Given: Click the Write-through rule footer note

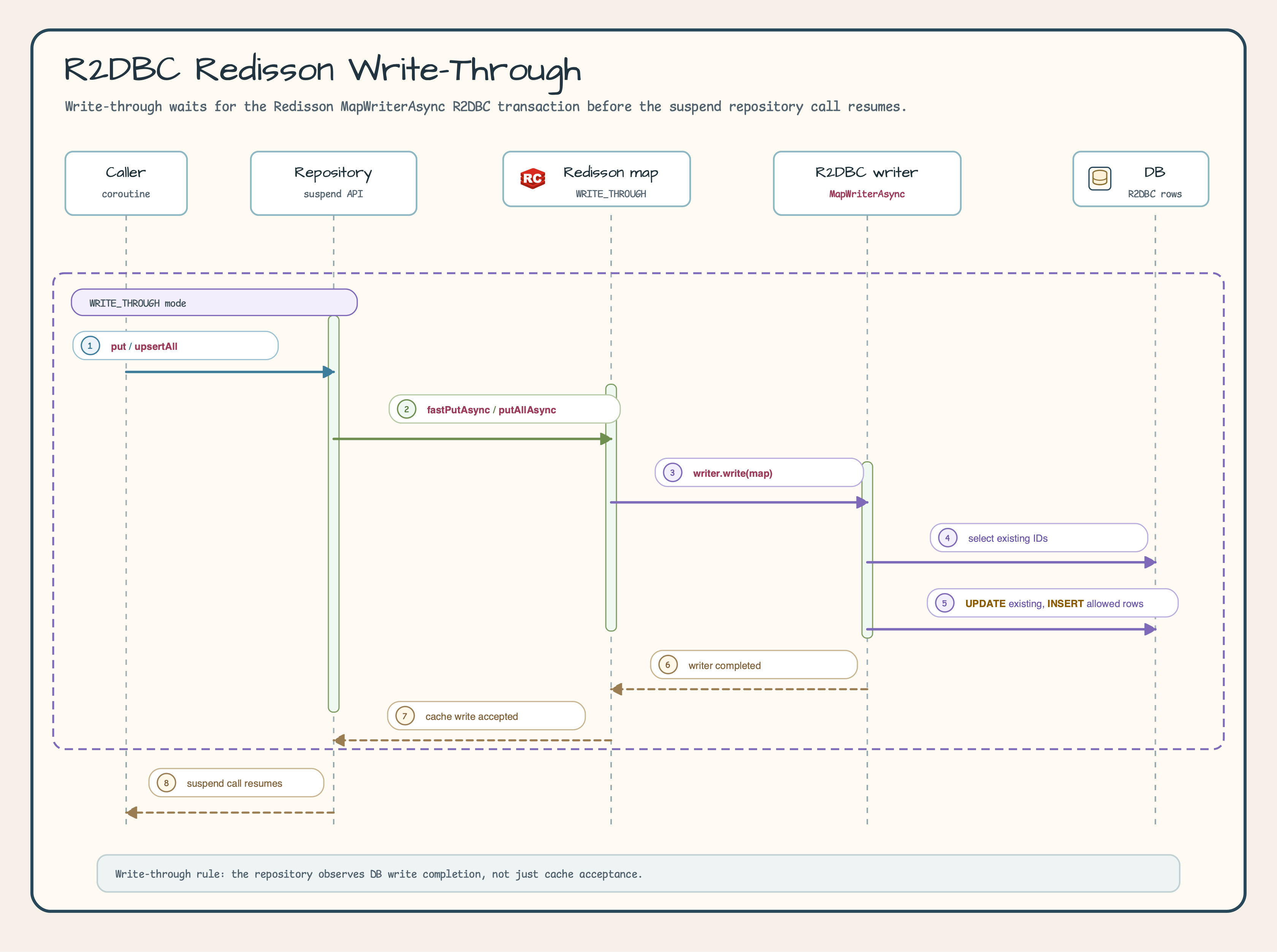Looking at the screenshot, I should 638,874.
